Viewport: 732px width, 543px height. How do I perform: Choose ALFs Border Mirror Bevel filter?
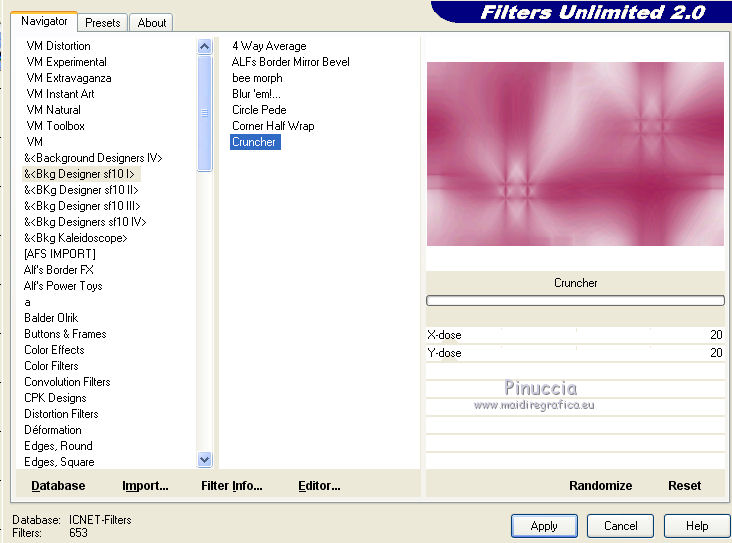[x=290, y=62]
